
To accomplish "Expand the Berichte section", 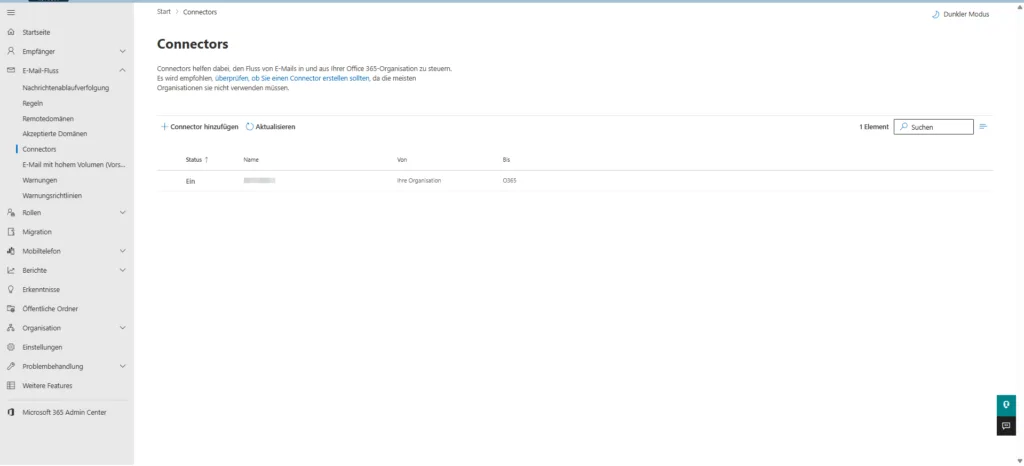I will pos(122,270).
